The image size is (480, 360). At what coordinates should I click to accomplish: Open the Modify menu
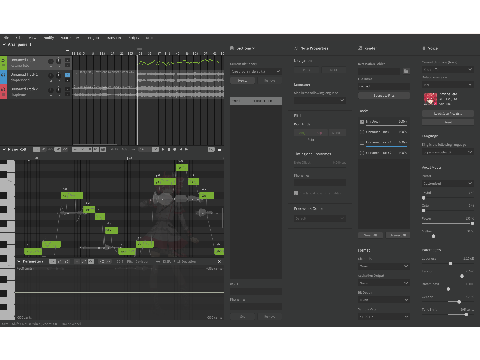pyautogui.click(x=49, y=38)
